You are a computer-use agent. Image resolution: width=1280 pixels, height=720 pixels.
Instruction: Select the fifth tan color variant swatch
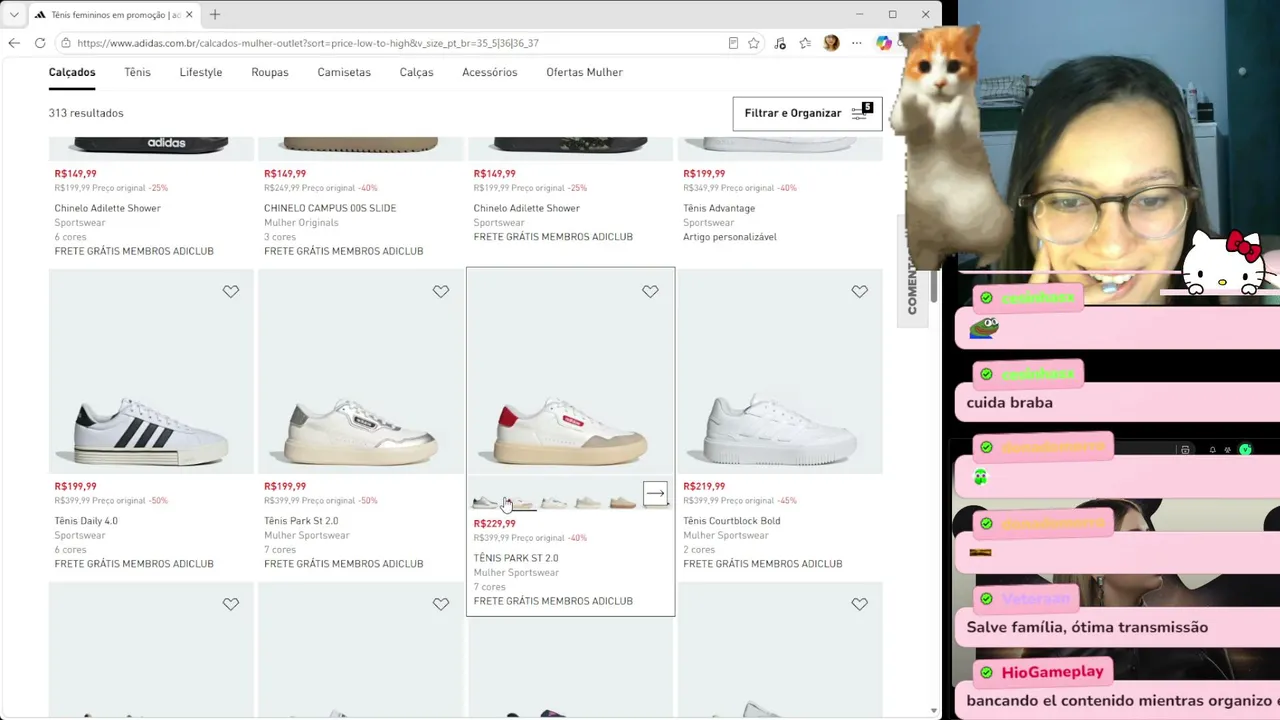623,501
